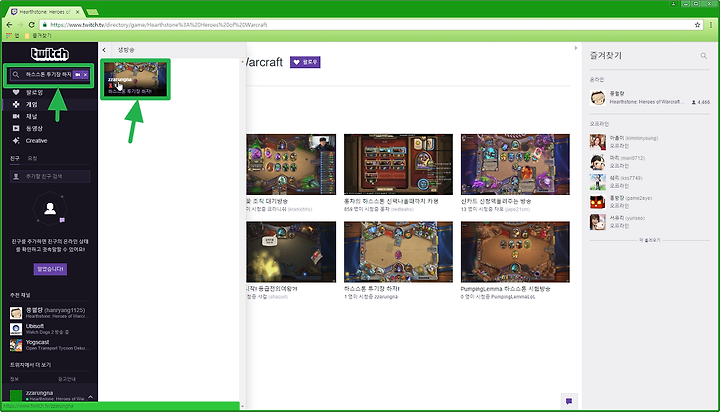
Task: Click the zzarungna green profile avatar
Action: click(16, 395)
